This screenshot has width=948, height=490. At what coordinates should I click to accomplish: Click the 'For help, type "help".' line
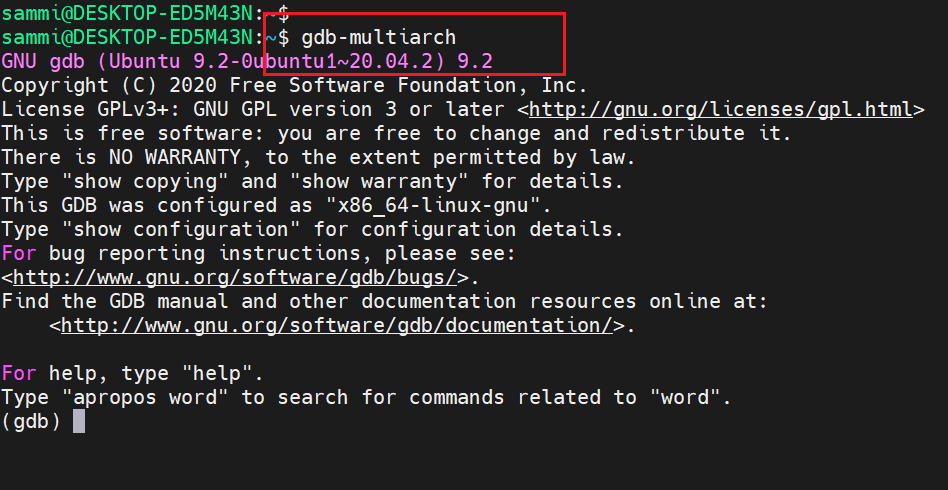pos(132,373)
